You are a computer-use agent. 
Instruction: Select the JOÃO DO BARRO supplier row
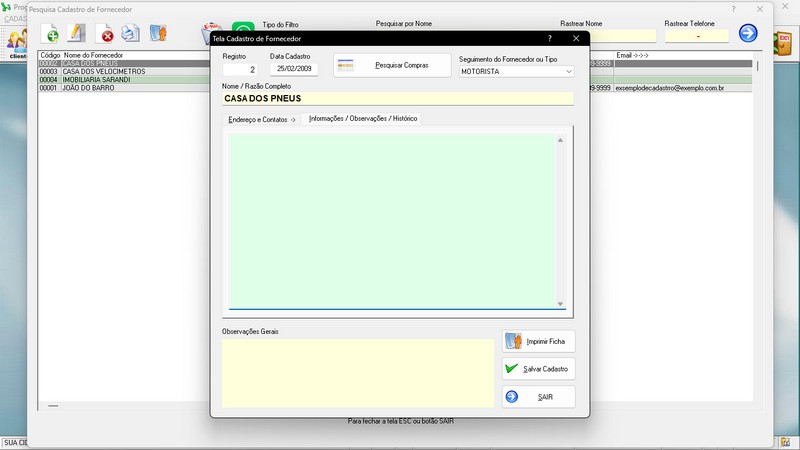[120, 88]
